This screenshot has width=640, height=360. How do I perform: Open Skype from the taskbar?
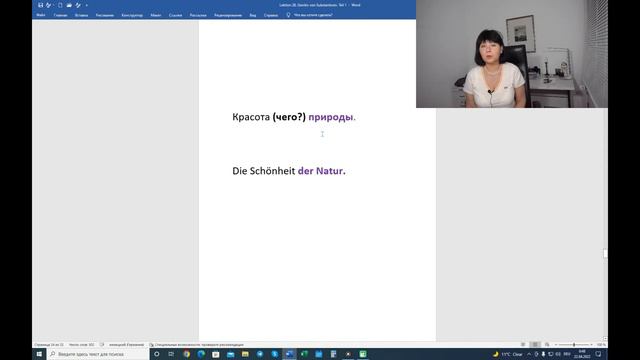(275, 354)
